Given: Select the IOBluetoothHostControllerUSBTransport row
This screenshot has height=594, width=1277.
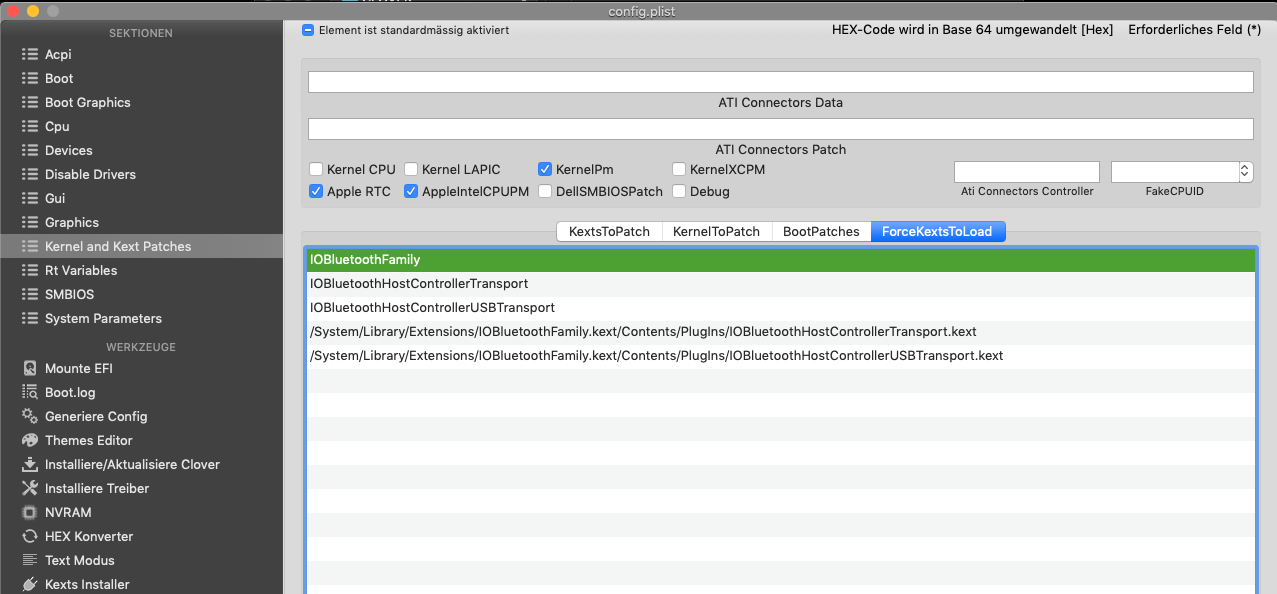Looking at the screenshot, I should pos(780,308).
